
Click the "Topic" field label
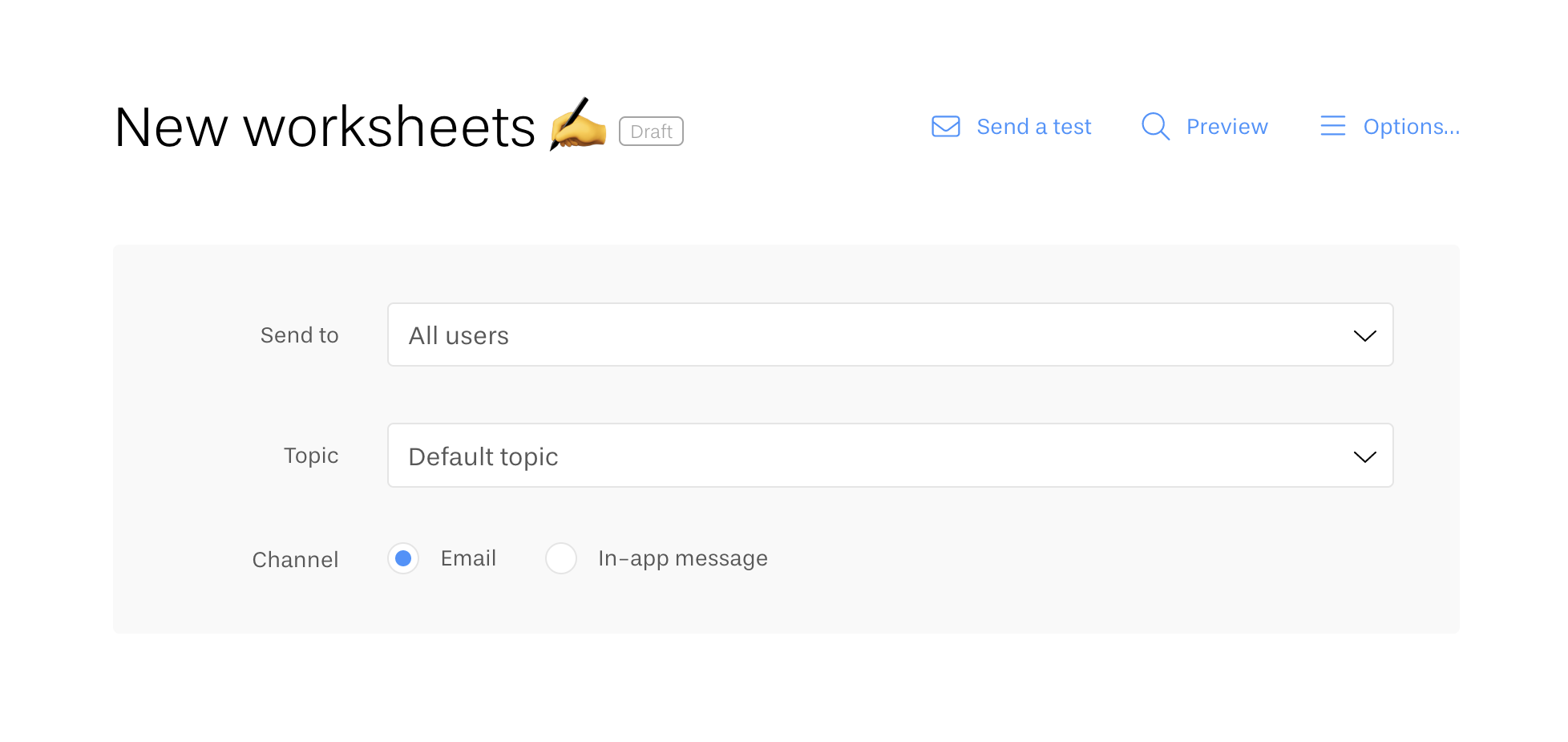tap(311, 456)
